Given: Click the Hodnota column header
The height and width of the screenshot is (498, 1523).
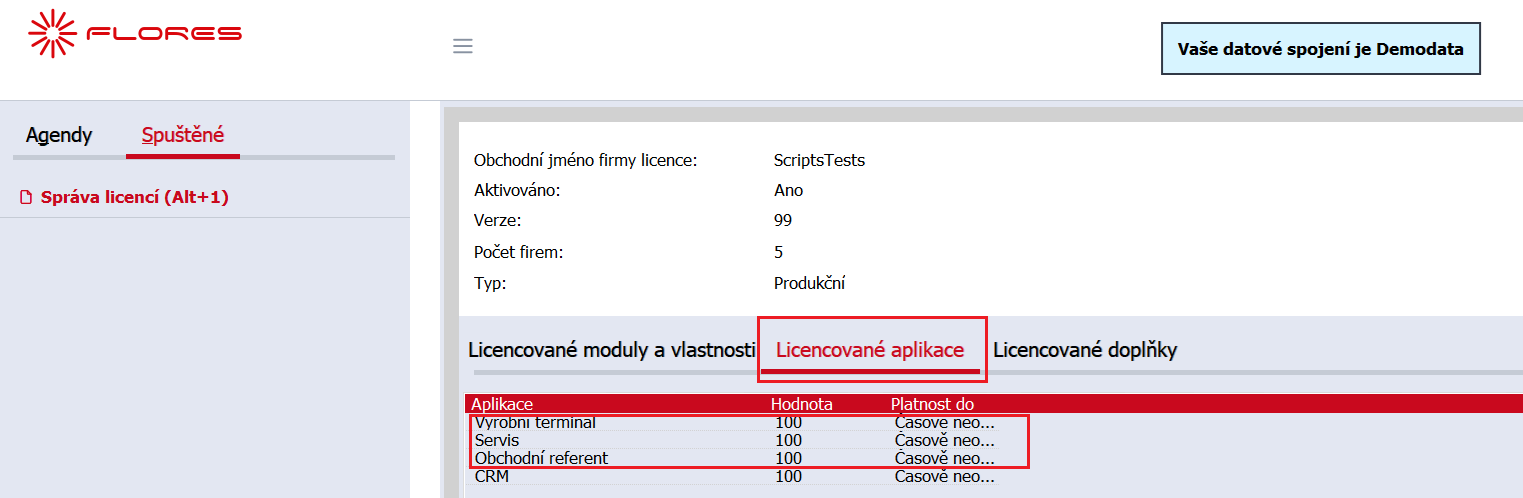Looking at the screenshot, I should tap(801, 404).
